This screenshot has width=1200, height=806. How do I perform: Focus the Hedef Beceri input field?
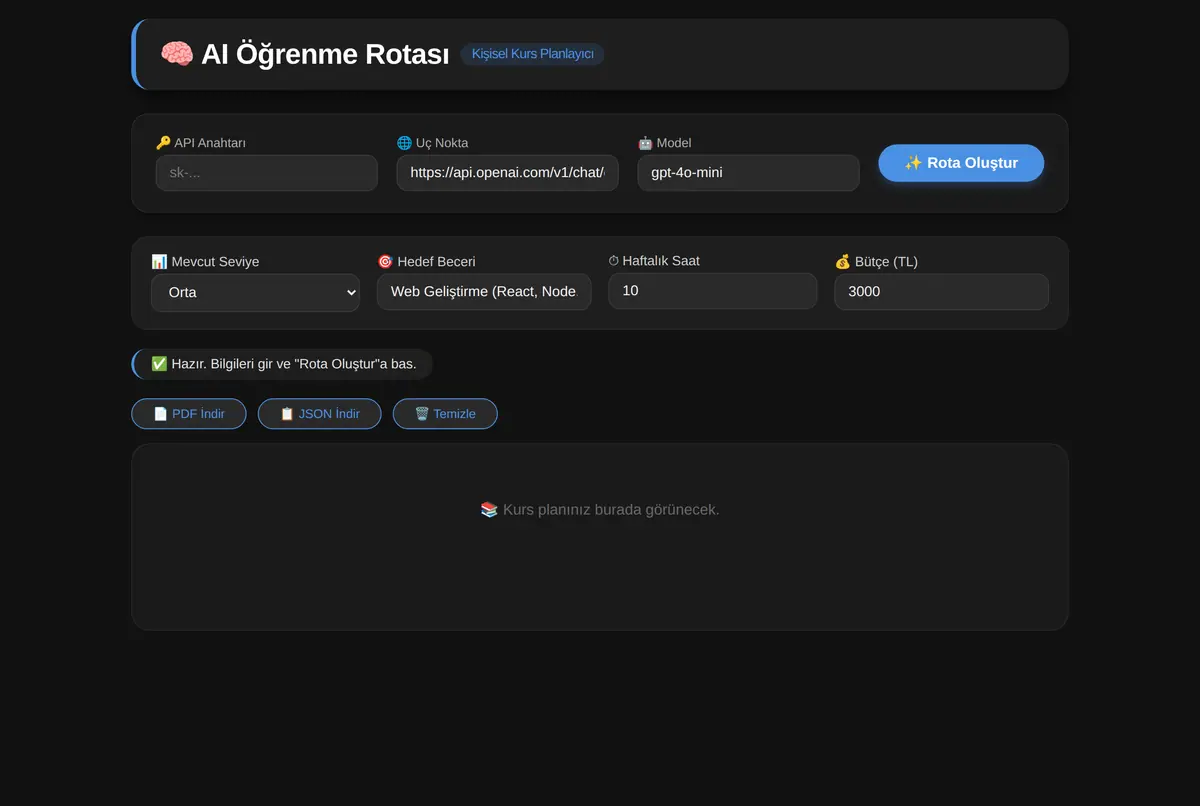pos(484,292)
